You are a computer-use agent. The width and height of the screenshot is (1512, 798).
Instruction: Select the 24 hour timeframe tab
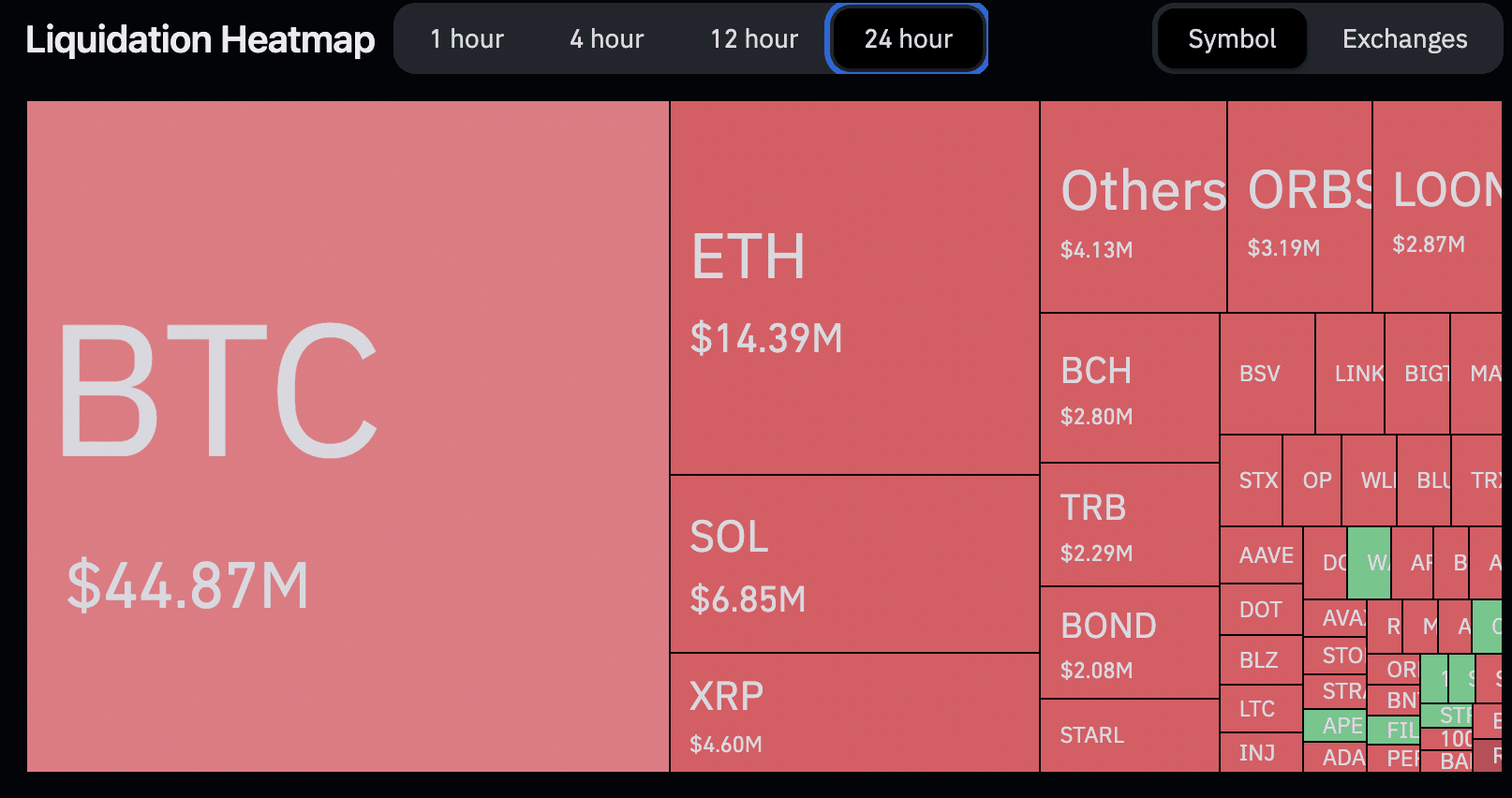[x=907, y=39]
